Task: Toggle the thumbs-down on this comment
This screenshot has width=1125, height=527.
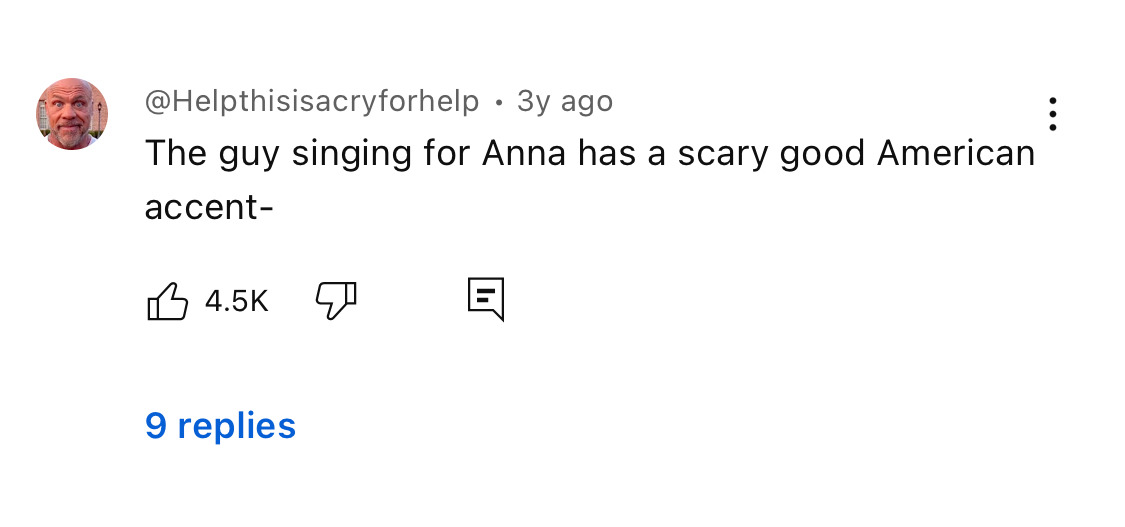Action: [336, 299]
